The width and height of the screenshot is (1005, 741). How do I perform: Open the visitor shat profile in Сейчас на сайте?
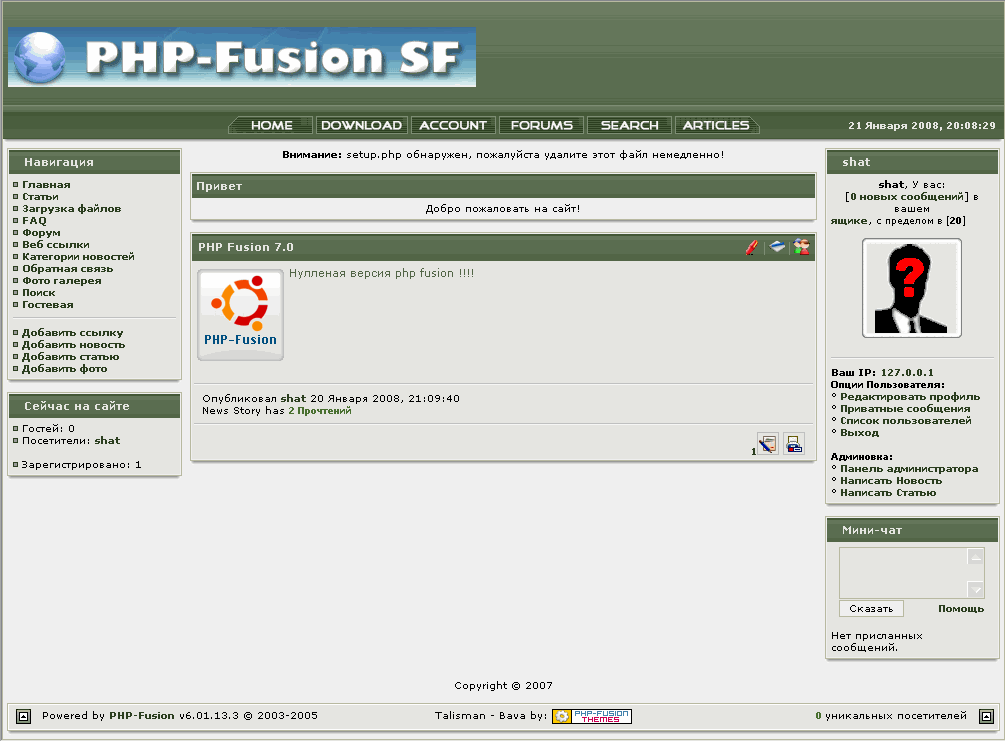click(x=107, y=440)
